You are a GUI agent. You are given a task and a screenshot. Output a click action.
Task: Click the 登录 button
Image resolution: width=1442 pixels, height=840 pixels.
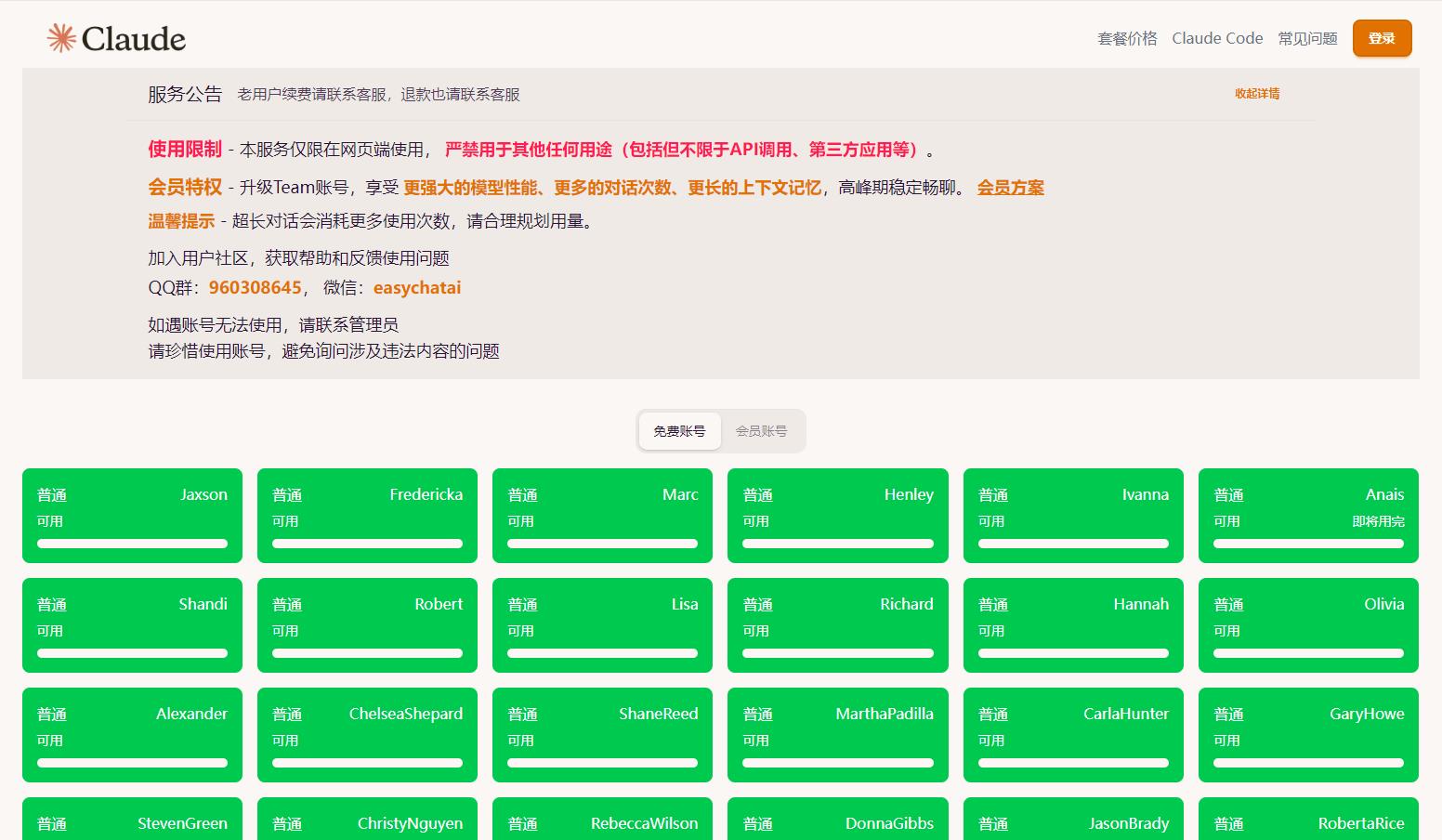pyautogui.click(x=1382, y=38)
